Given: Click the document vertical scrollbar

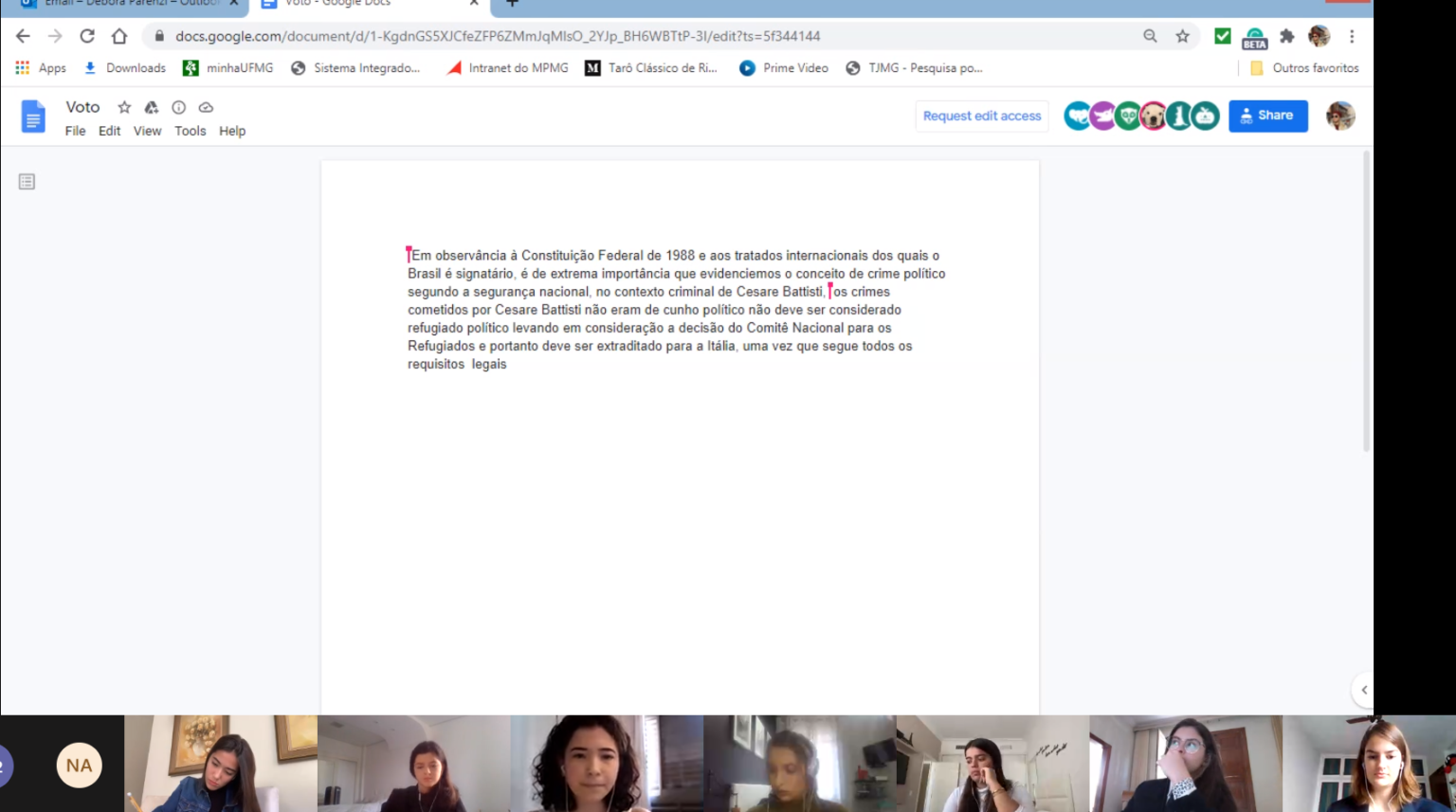Looking at the screenshot, I should coord(1366,303).
